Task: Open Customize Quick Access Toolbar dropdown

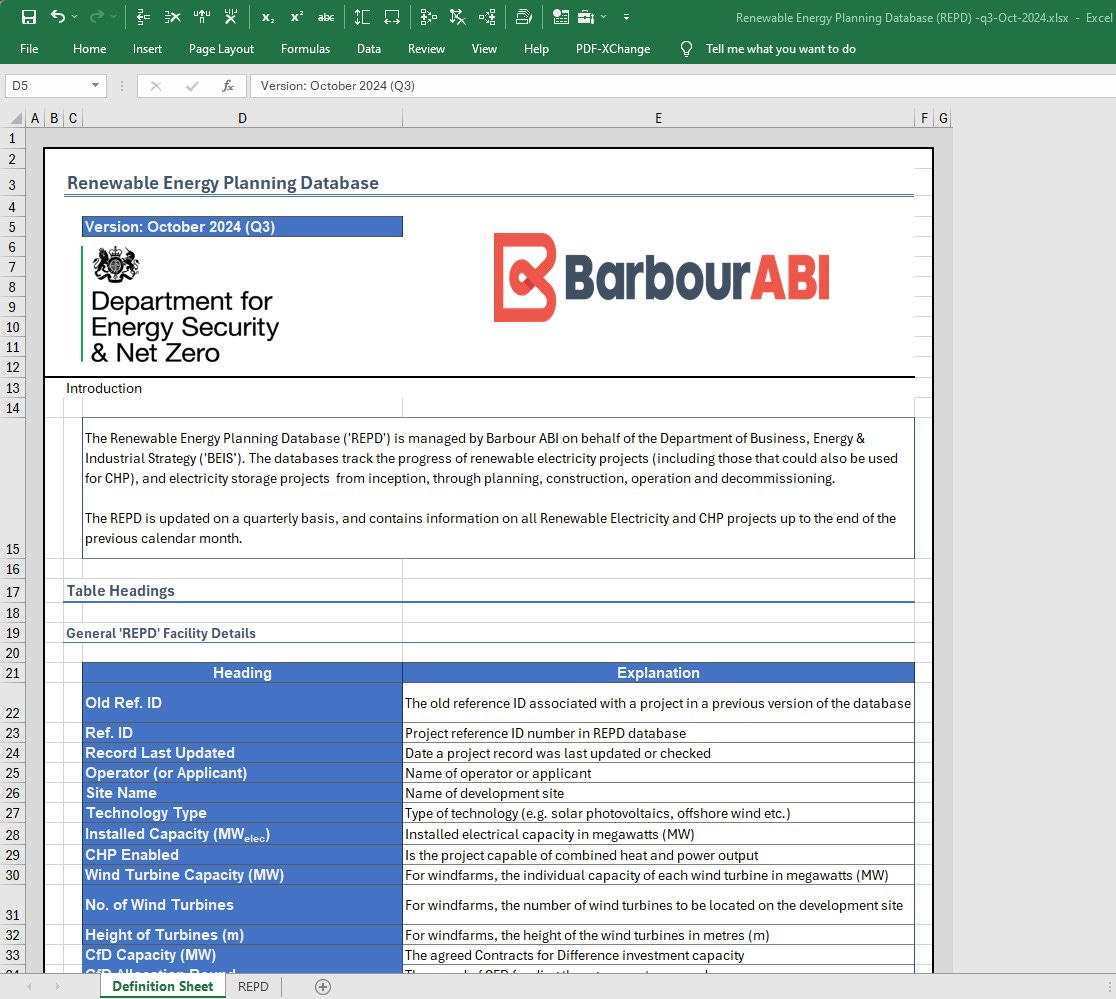Action: 626,17
